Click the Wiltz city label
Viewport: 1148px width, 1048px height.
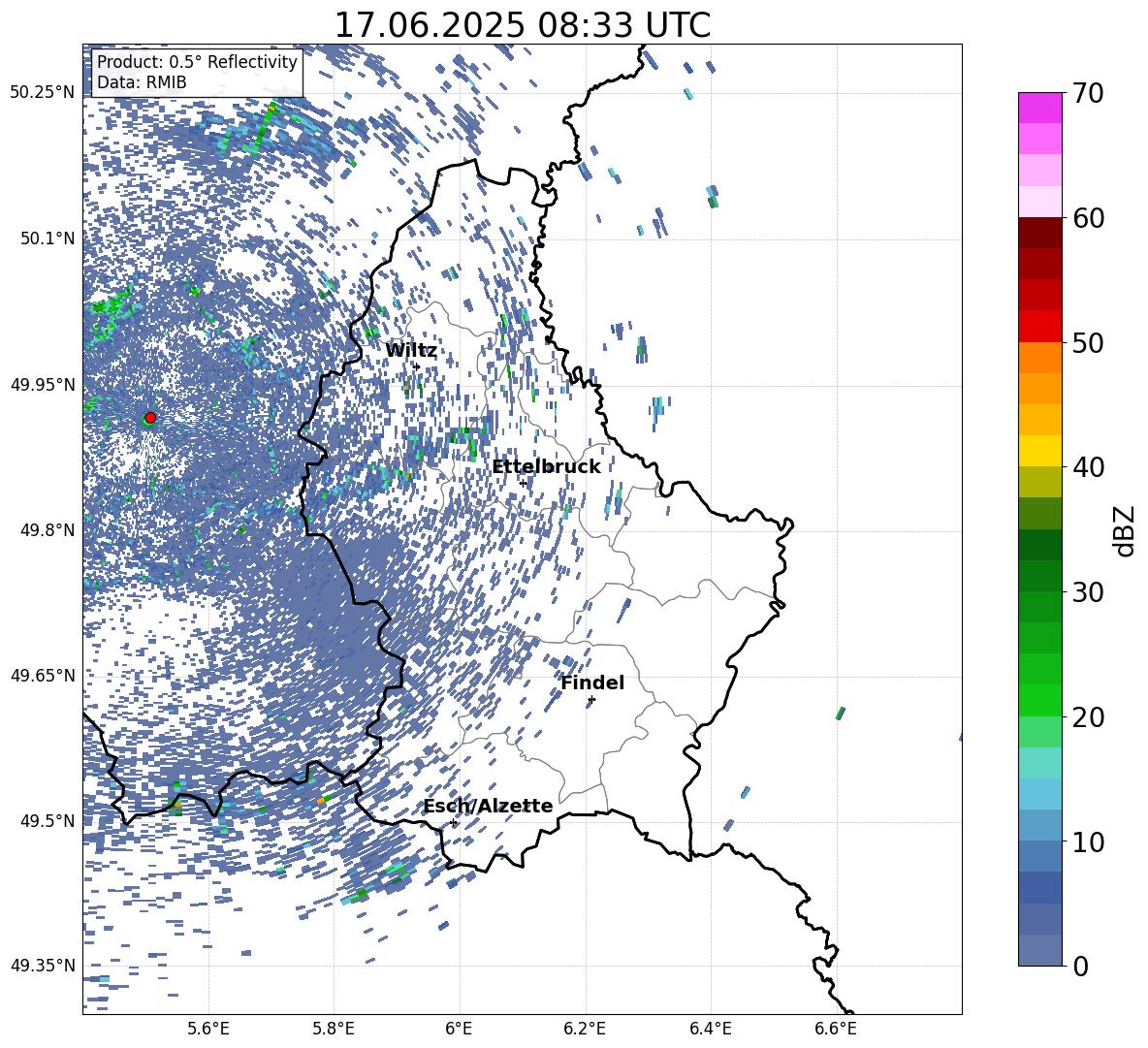point(411,351)
